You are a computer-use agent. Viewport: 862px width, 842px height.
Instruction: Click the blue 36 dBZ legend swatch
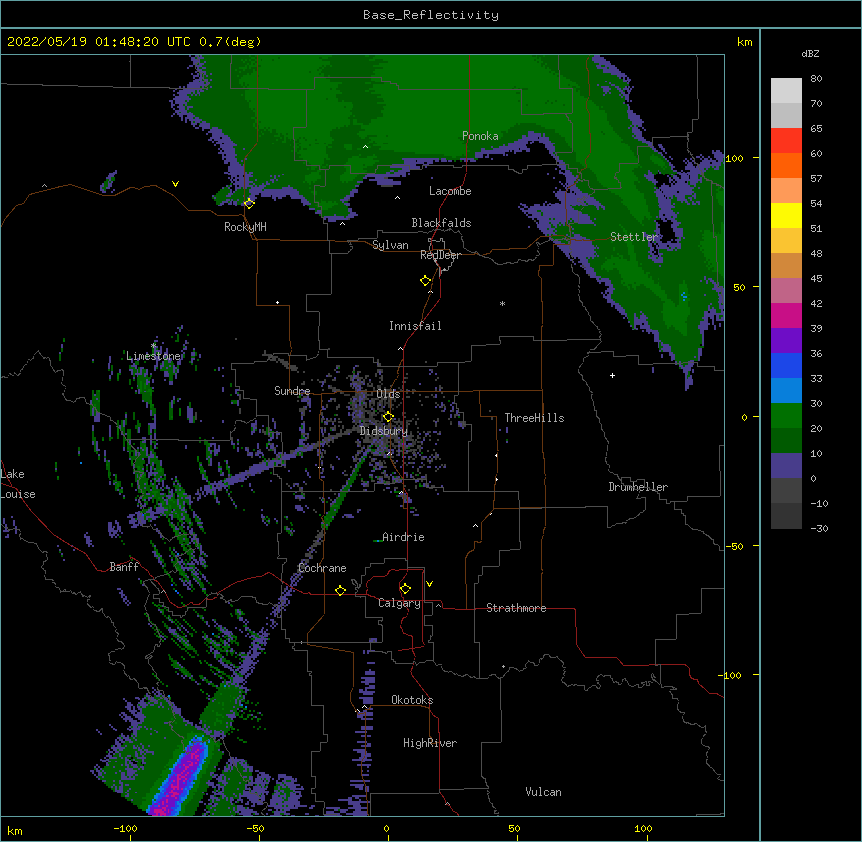coord(786,365)
